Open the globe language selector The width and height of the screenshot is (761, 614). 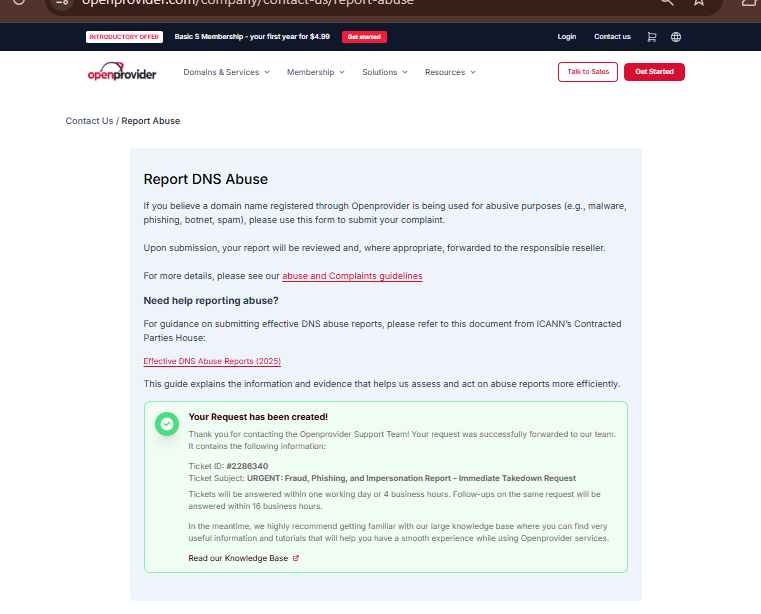(676, 37)
